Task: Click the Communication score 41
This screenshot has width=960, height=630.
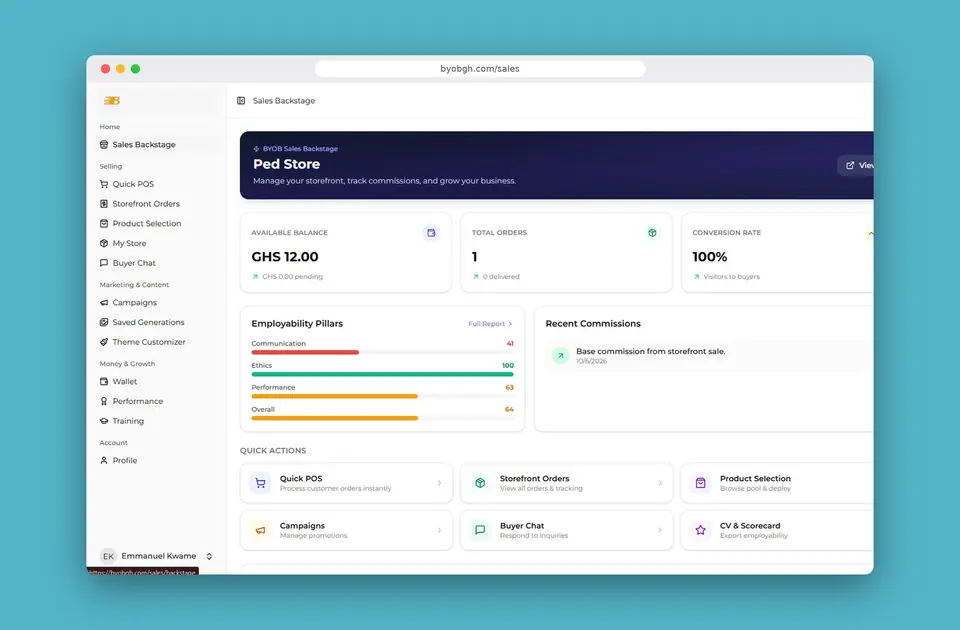Action: [510, 343]
